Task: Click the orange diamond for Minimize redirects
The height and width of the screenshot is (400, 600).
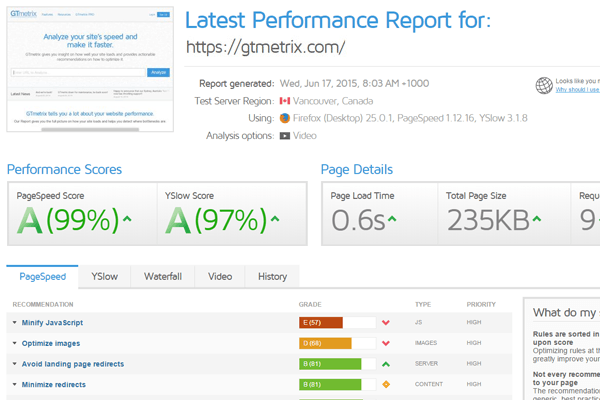Action: click(x=385, y=384)
